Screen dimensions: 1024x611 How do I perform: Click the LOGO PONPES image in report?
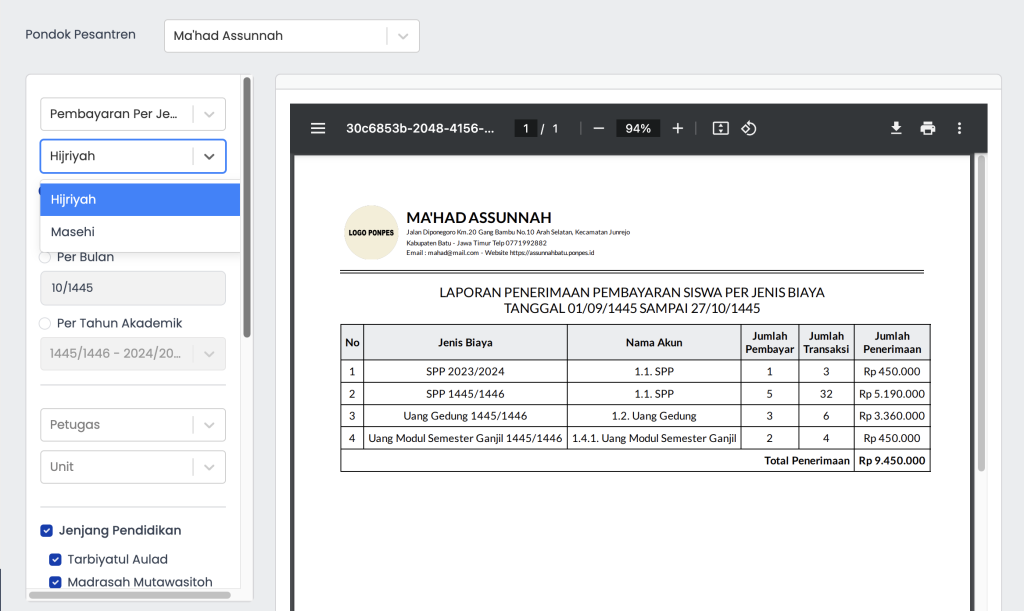tap(371, 232)
